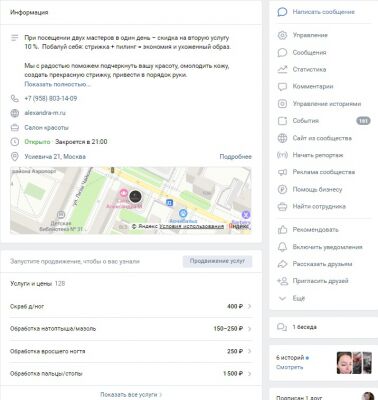Click the Написать сообщение chat bubble icon
378x400 pixels.
(x=282, y=12)
